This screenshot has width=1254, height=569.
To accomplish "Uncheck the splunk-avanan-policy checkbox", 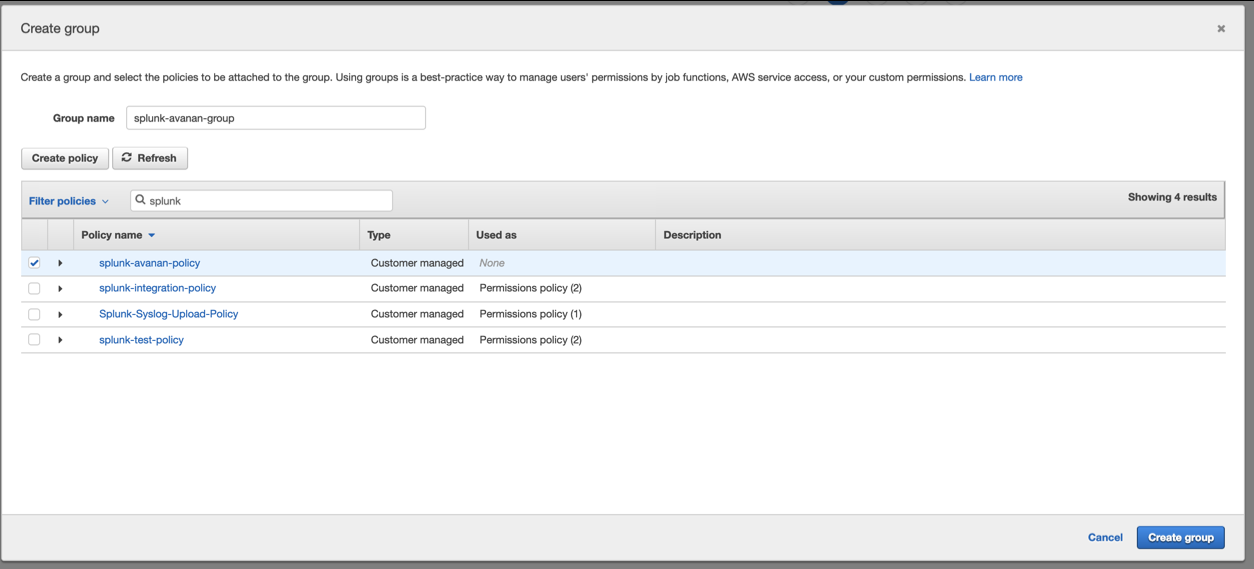I will coord(34,263).
